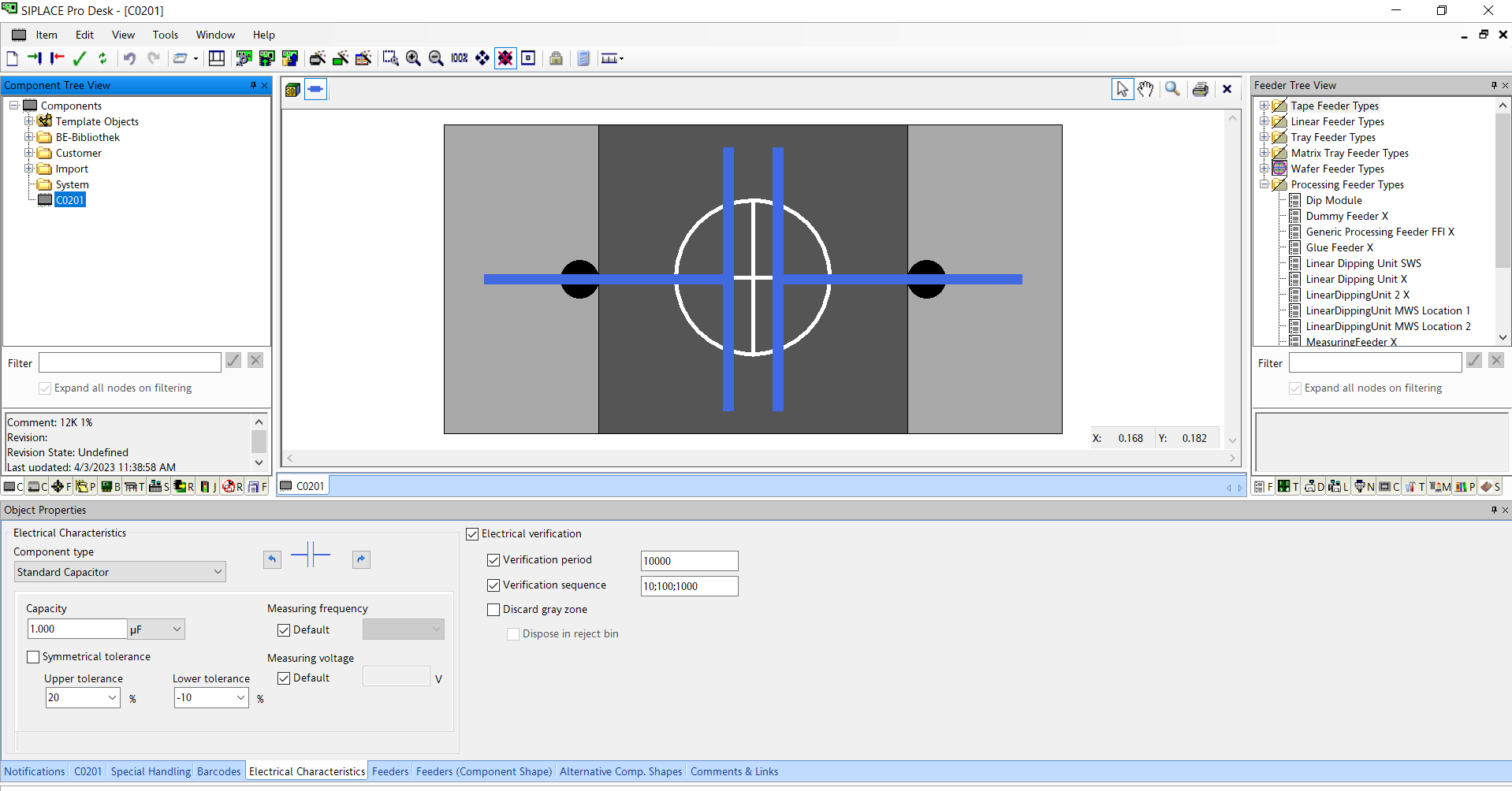Click the 100% zoom toolbar icon

(460, 58)
